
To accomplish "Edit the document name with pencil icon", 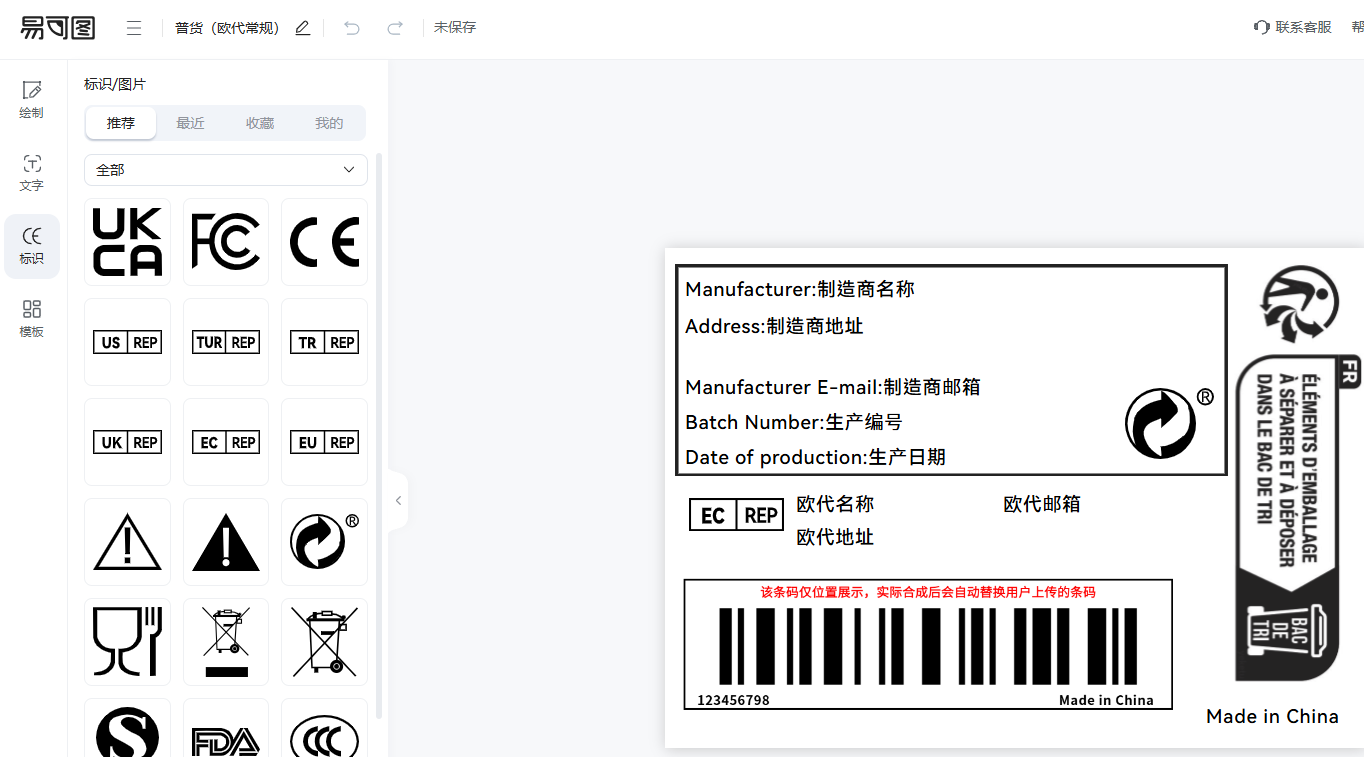I will (x=303, y=28).
